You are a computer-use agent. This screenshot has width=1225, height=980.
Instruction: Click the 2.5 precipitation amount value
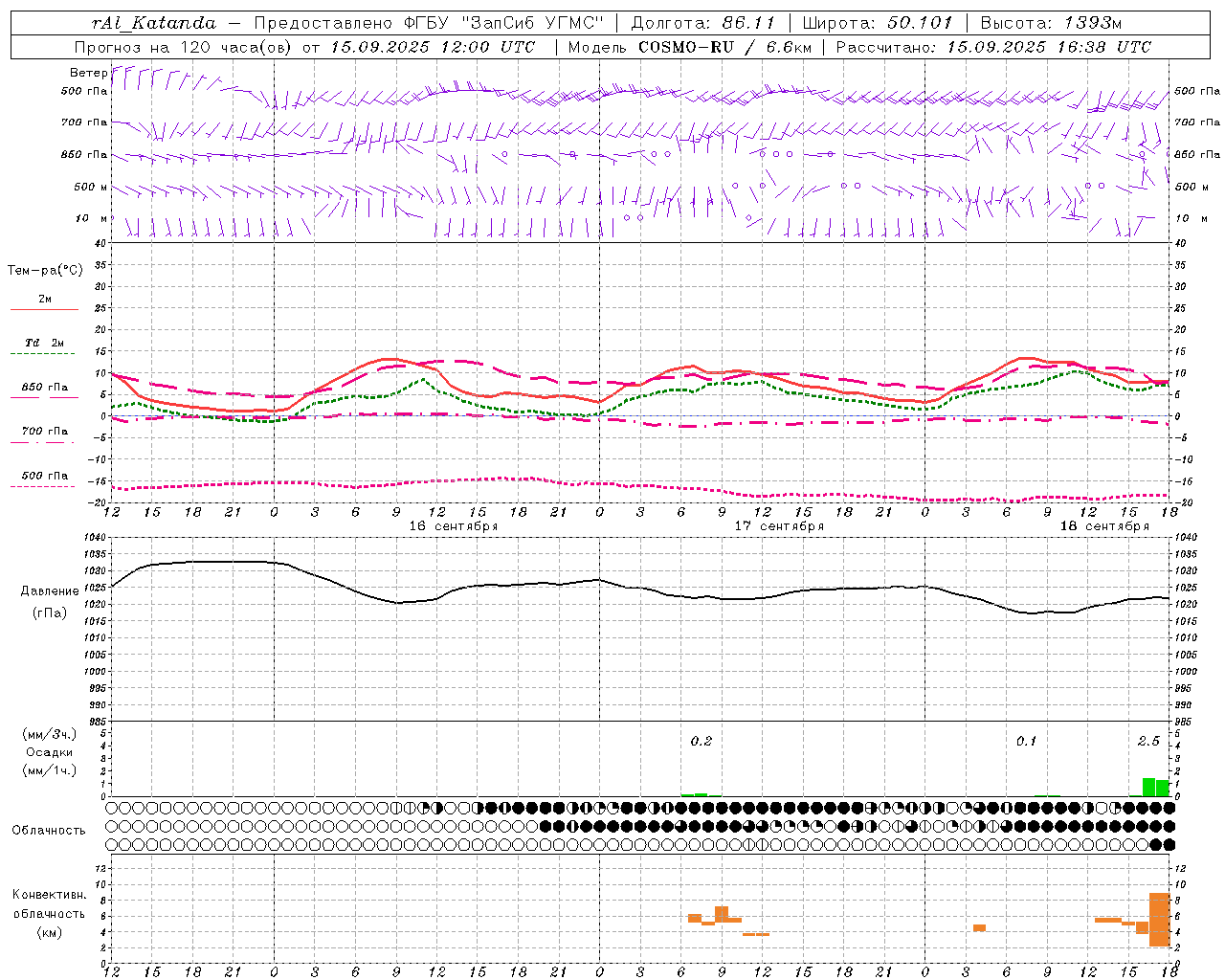(x=1148, y=742)
